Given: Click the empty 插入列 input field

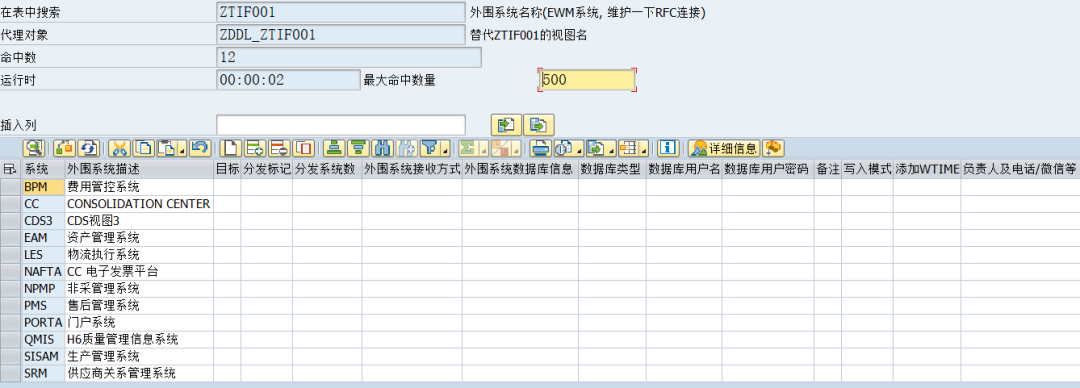Looking at the screenshot, I should tap(341, 125).
